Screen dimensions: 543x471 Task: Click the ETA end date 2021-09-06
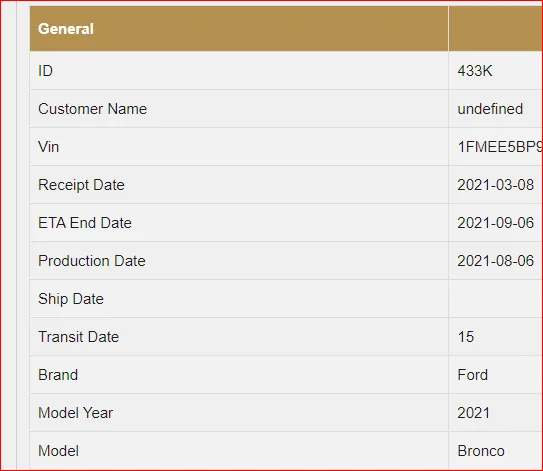496,223
